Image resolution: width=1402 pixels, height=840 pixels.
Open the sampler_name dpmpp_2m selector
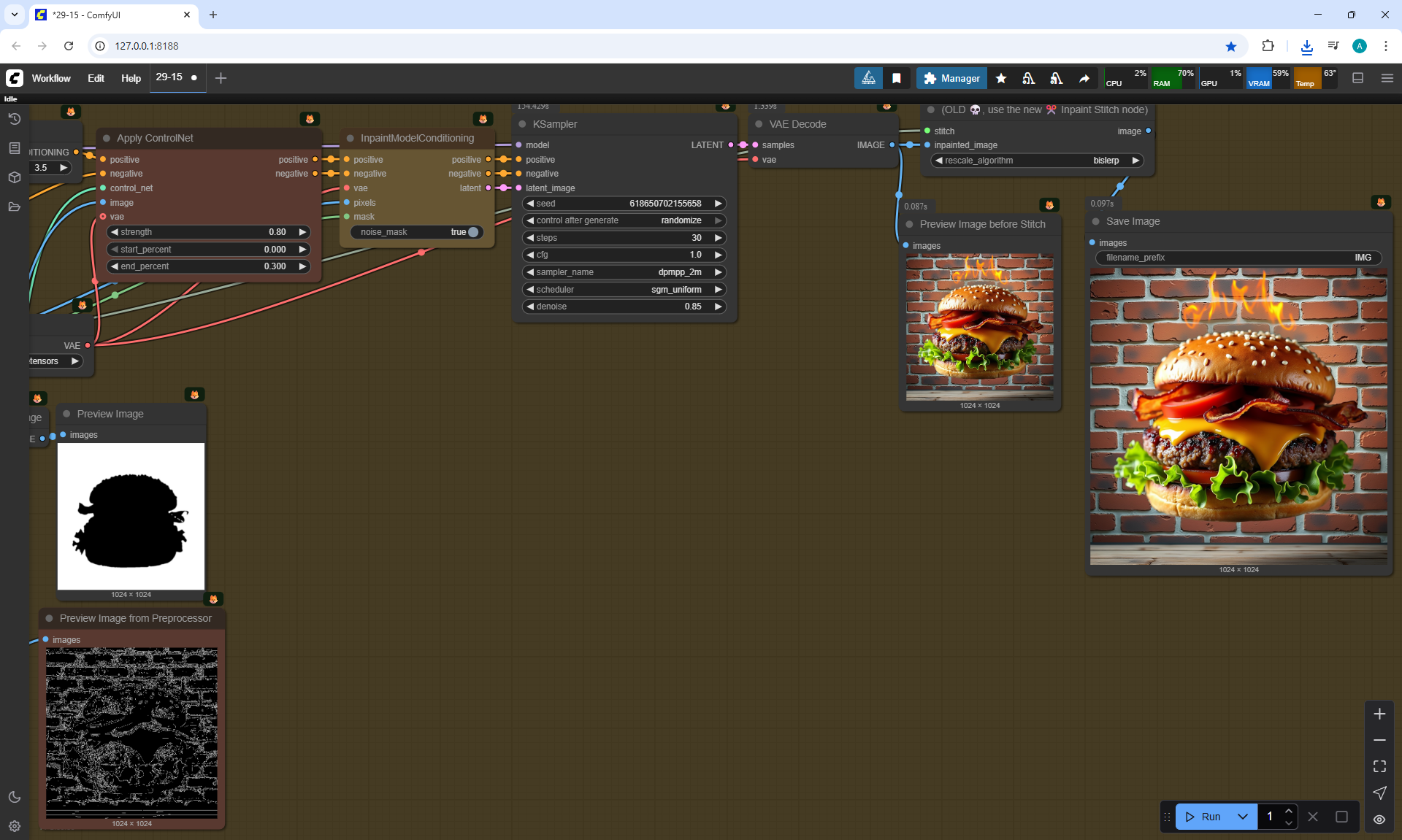pos(624,272)
